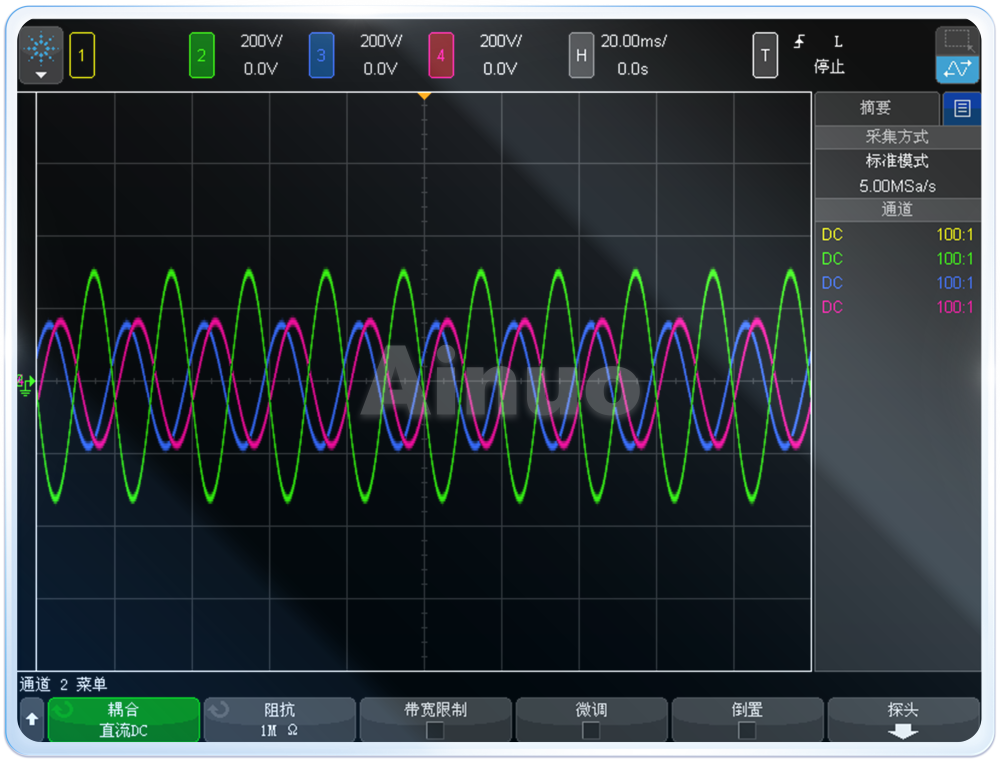The height and width of the screenshot is (760, 1000).
Task: Open the Keysight logo main menu
Action: tap(41, 55)
